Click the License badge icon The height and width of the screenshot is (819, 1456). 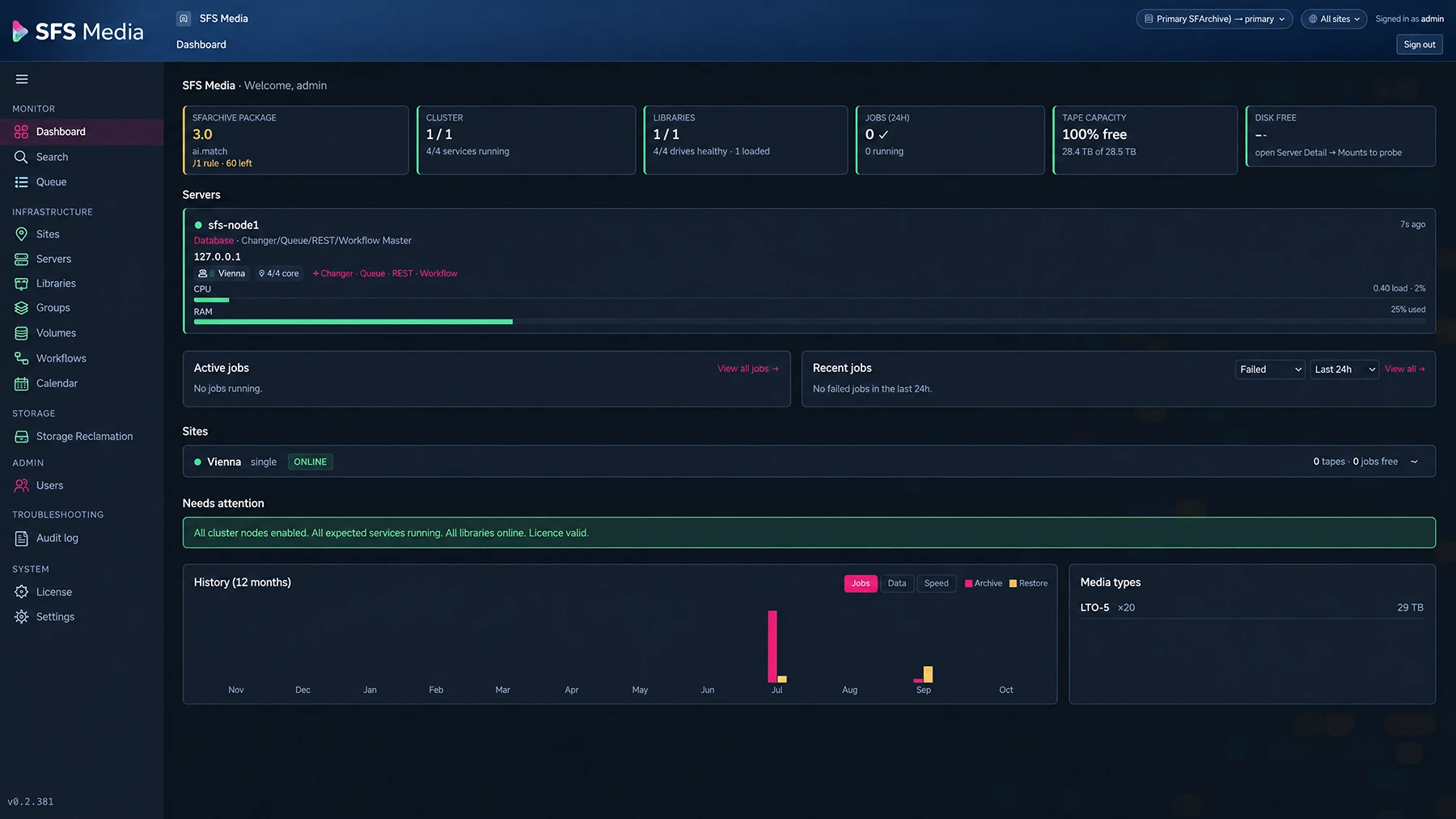point(21,592)
